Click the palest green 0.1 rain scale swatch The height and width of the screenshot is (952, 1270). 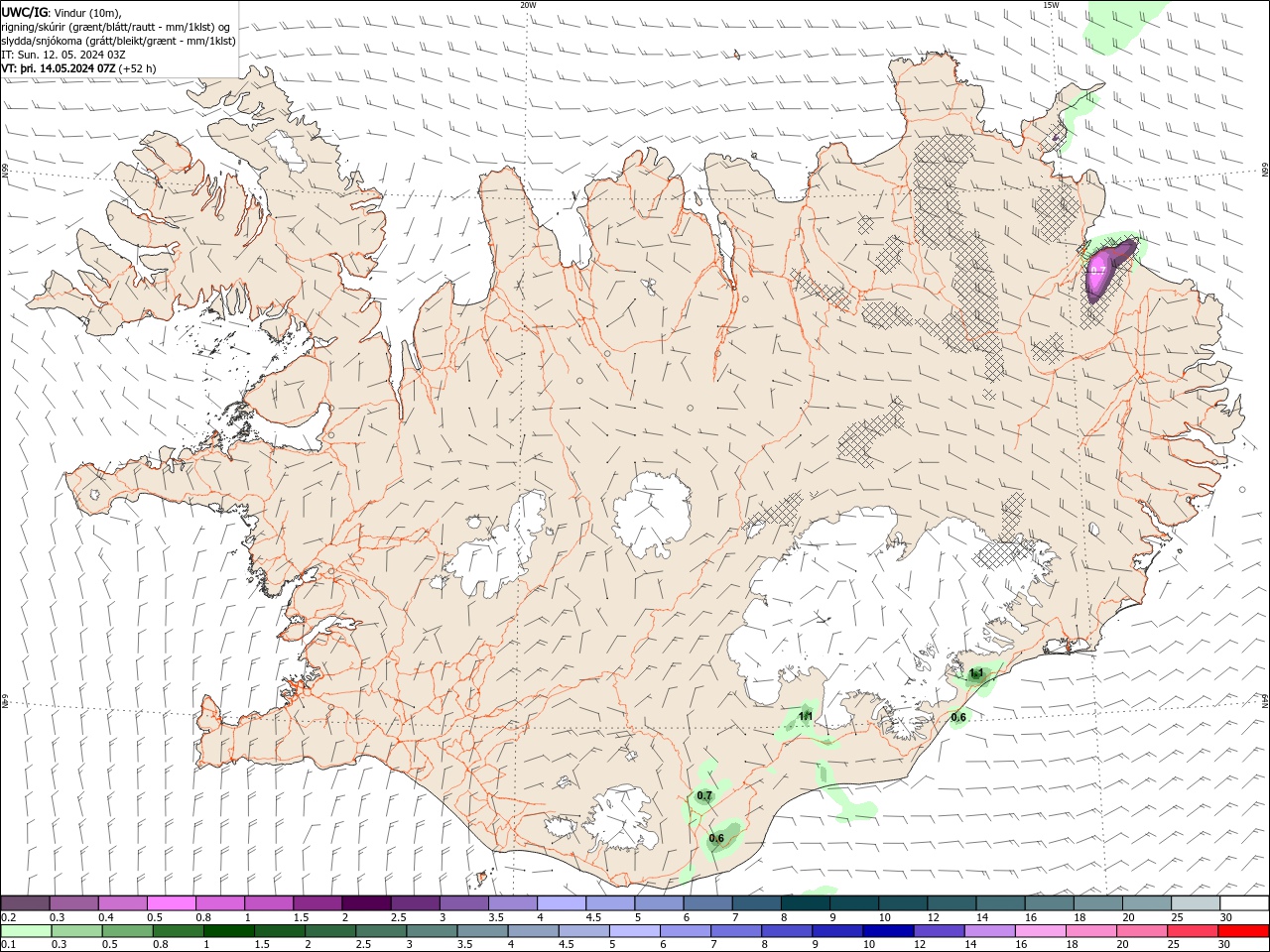26,931
